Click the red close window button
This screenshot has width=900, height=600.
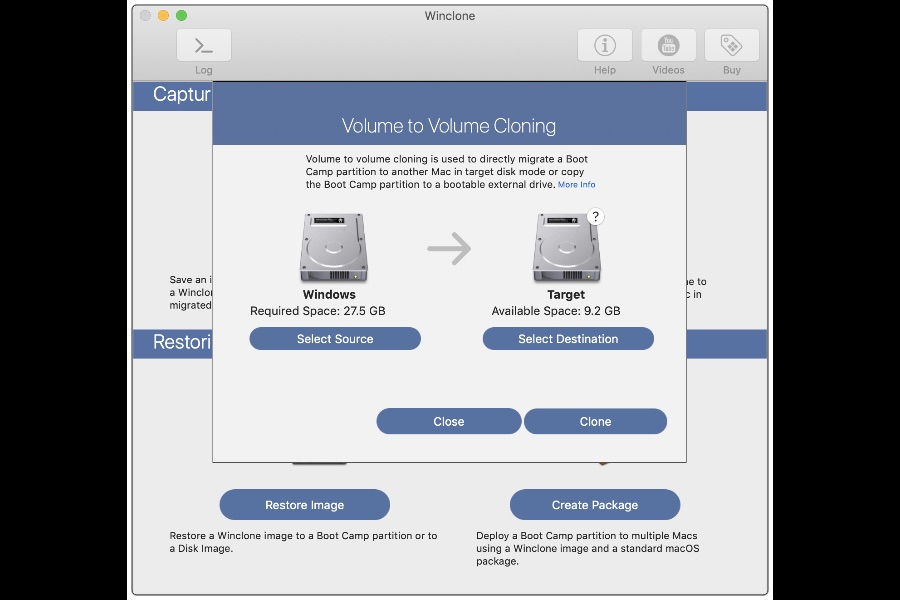point(145,16)
